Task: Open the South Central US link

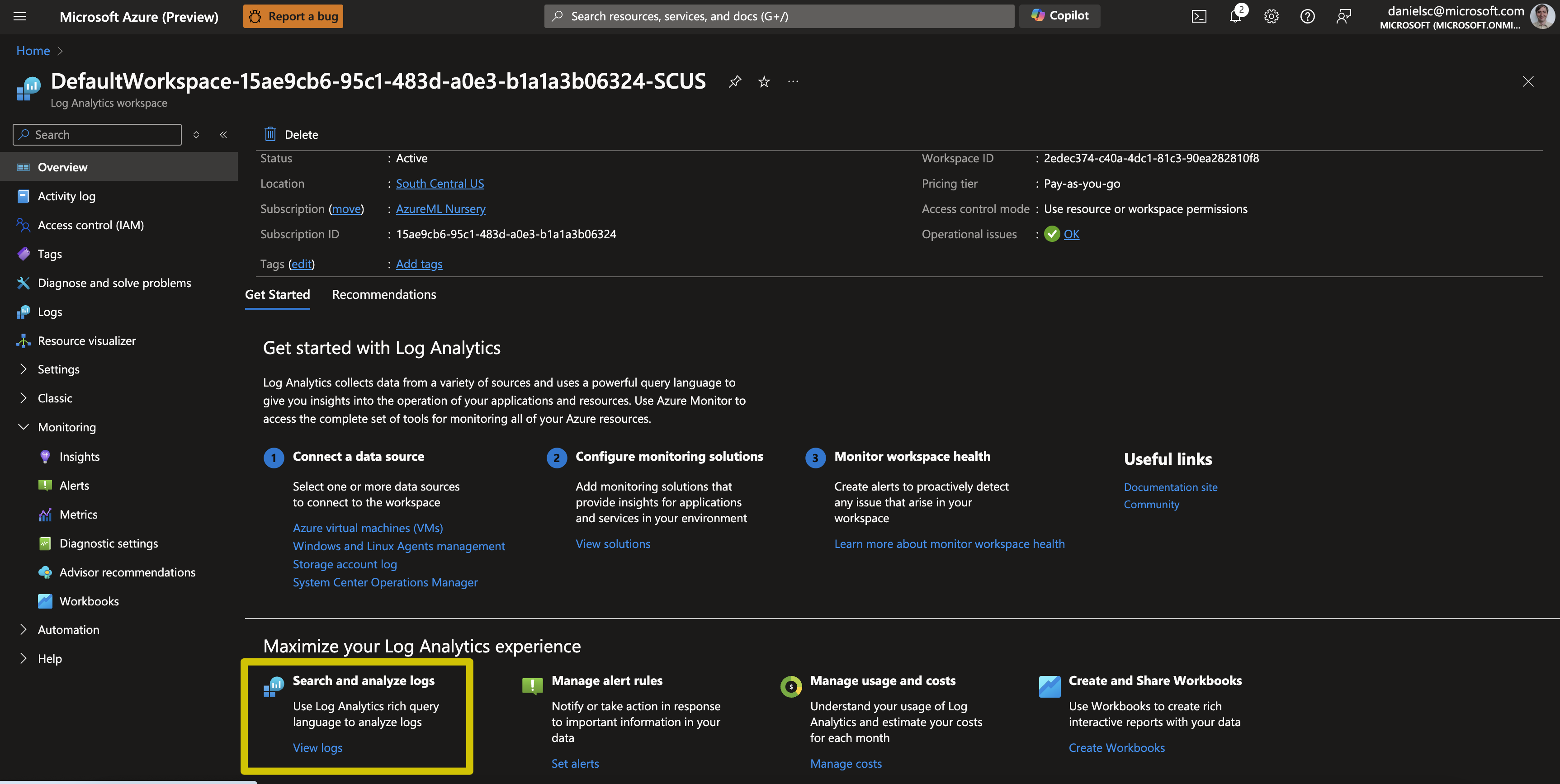Action: [440, 184]
